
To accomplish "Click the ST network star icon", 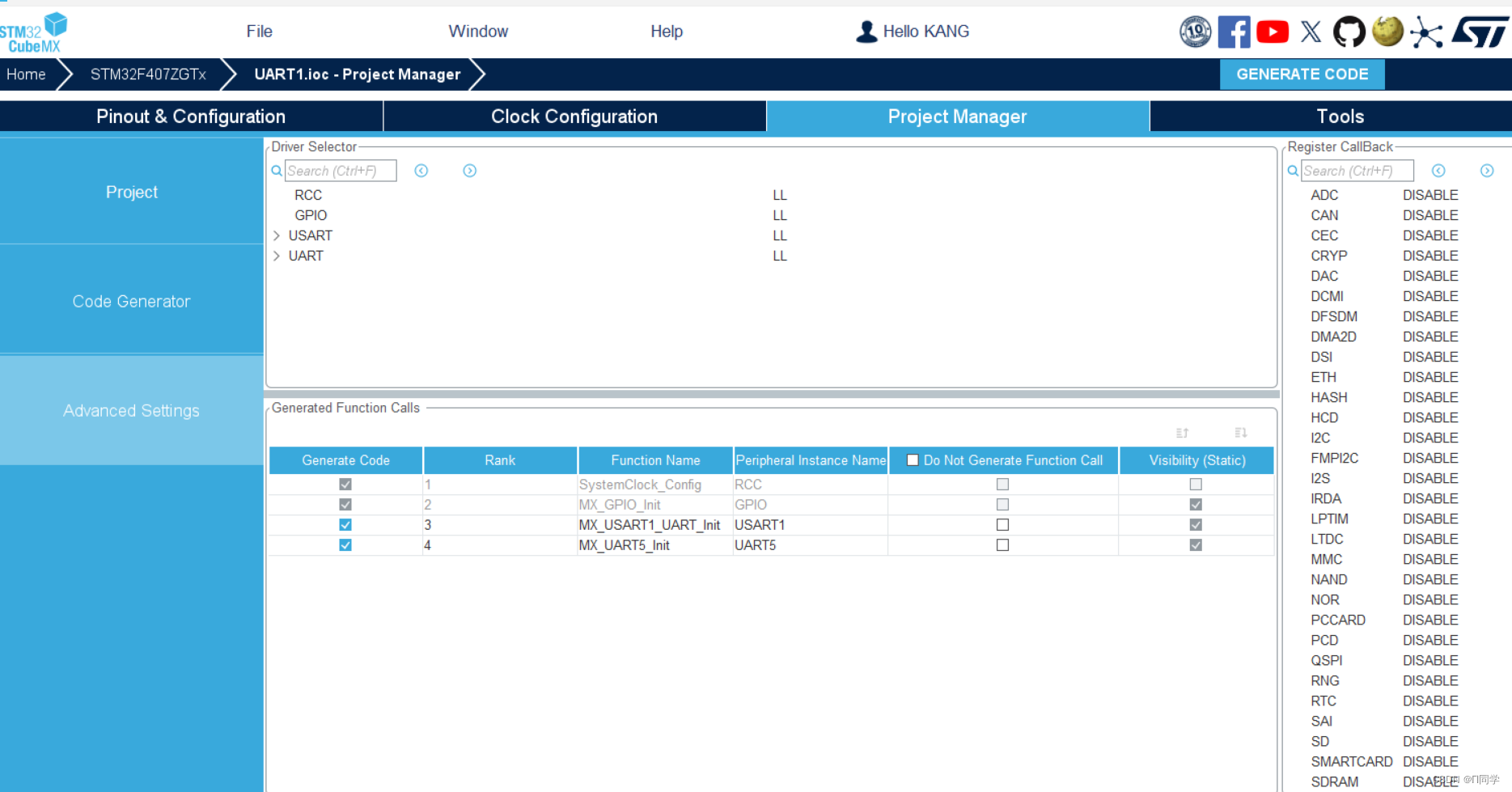I will pos(1426,32).
